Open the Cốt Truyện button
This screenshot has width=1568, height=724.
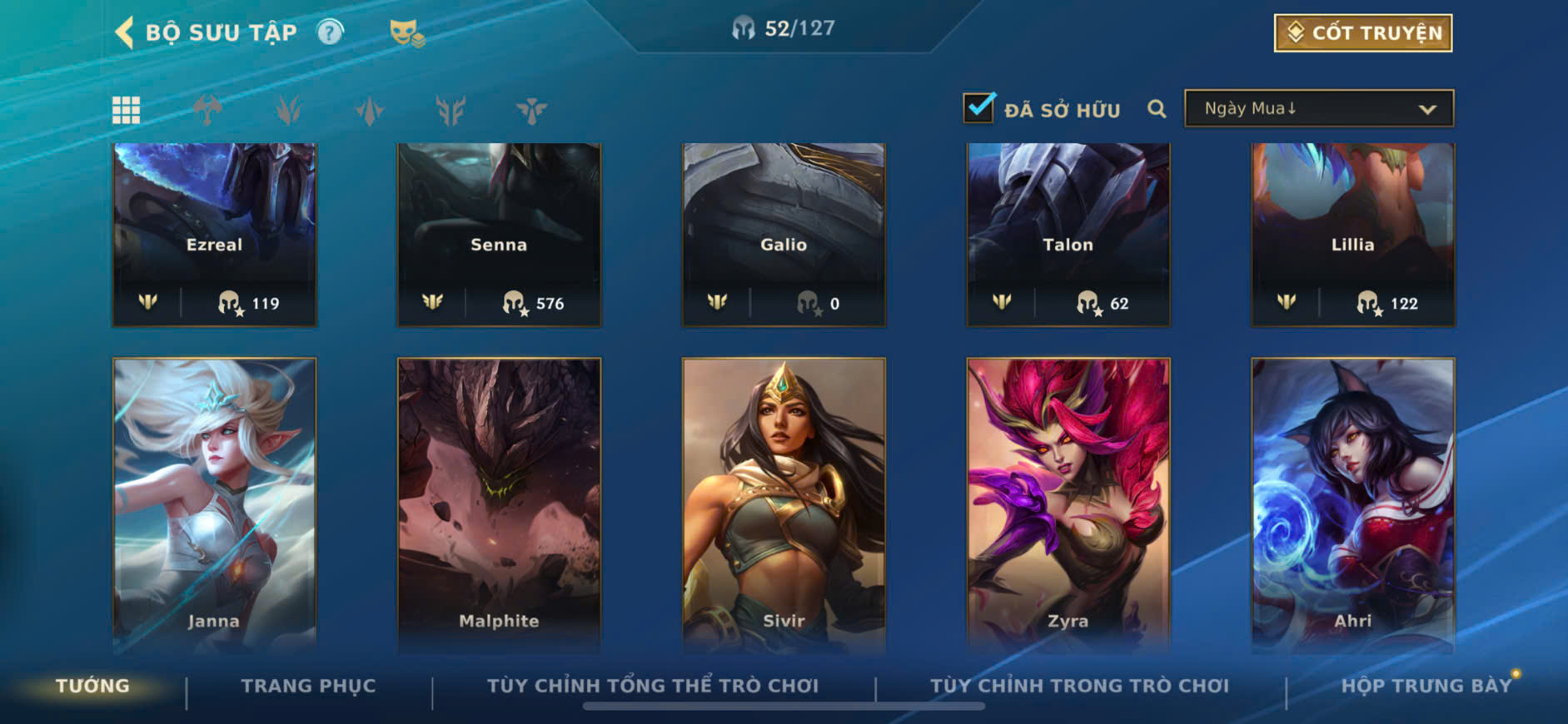(1363, 32)
